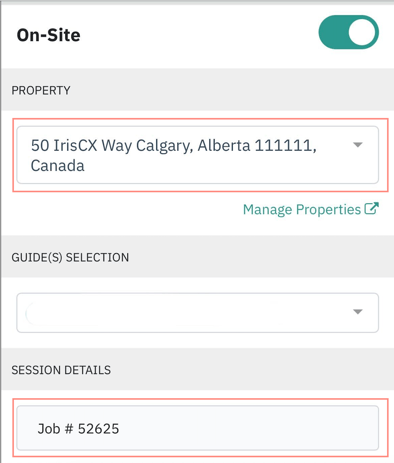The image size is (394, 463).
Task: Open the empty Guide(s) Selection dropdown
Action: coord(198,313)
